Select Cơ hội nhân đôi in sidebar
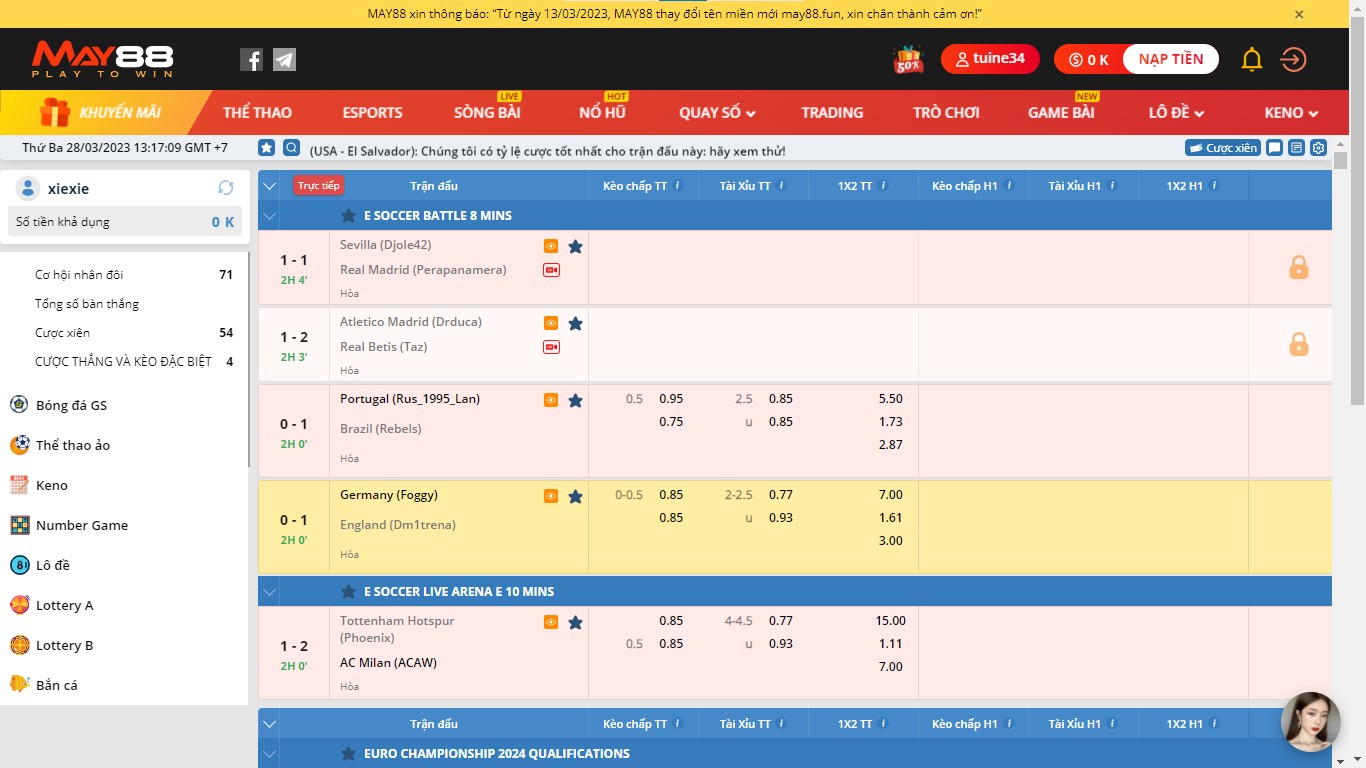The image size is (1366, 768). [x=79, y=275]
